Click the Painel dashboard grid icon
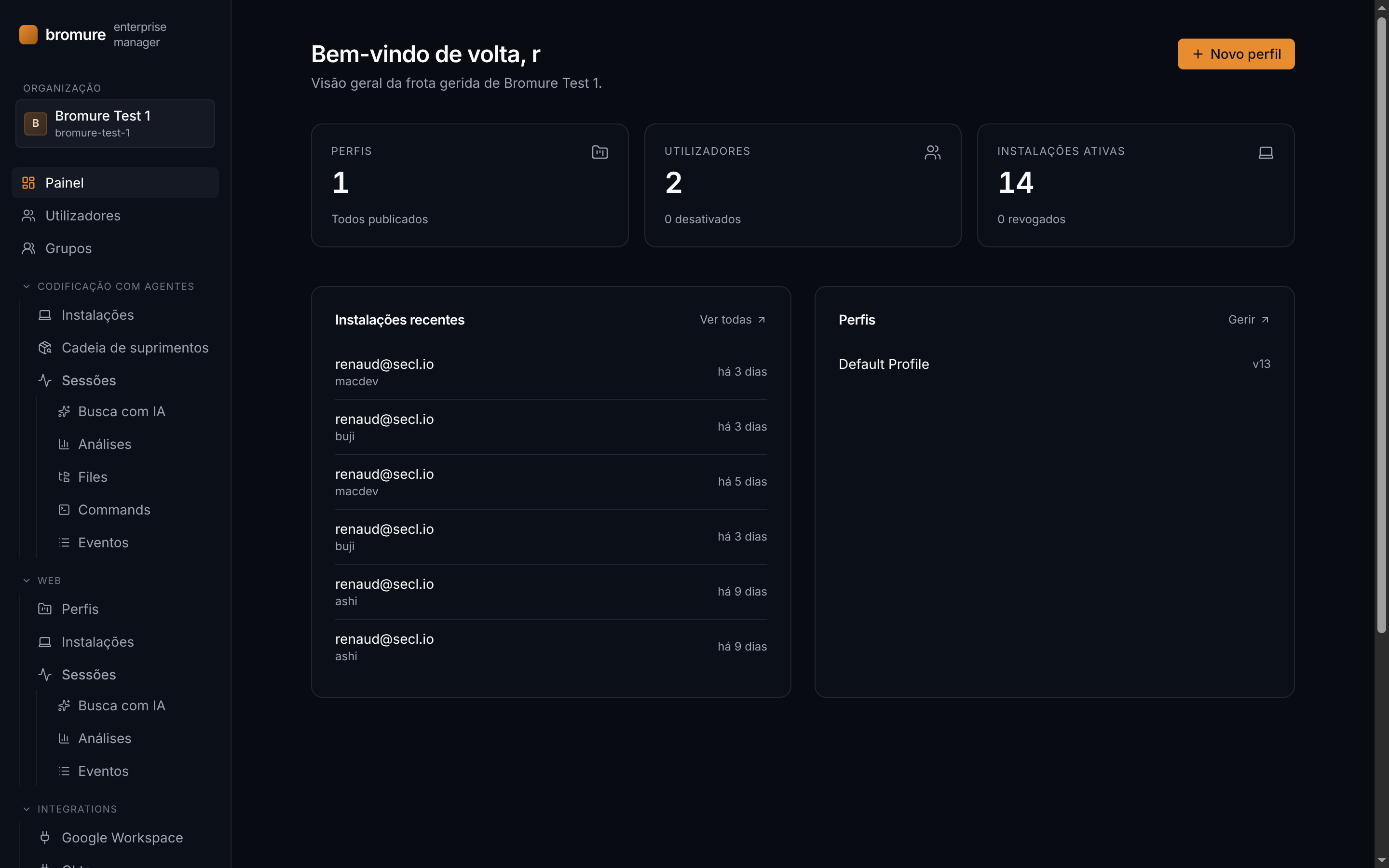 28,183
